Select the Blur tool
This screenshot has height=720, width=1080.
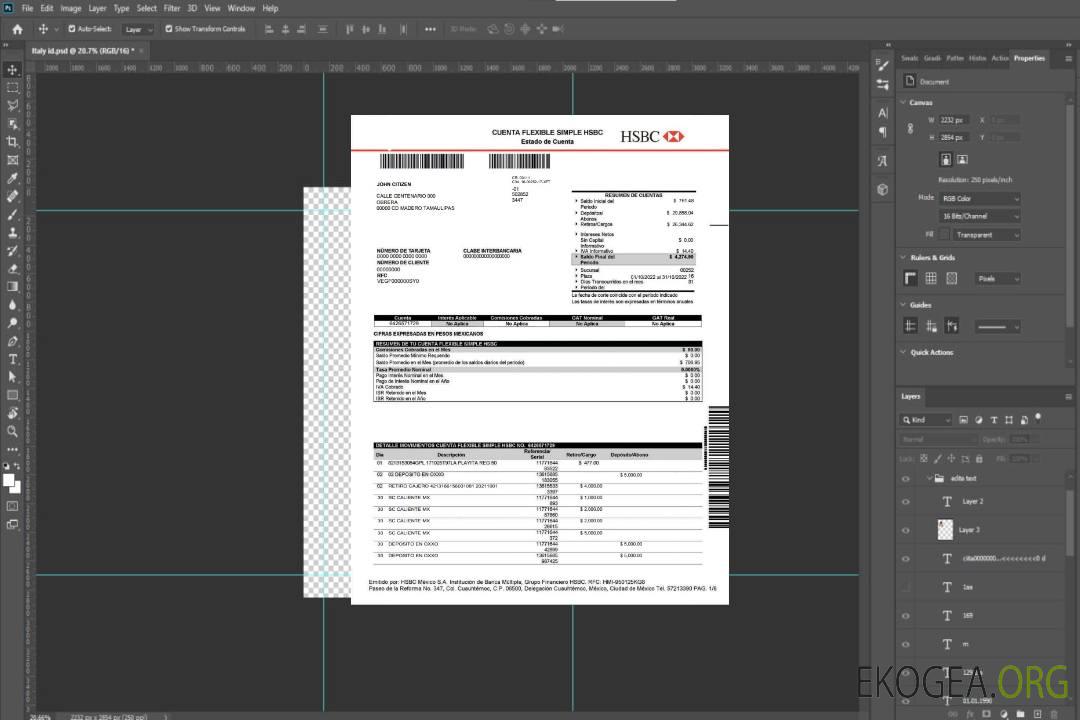coord(12,305)
